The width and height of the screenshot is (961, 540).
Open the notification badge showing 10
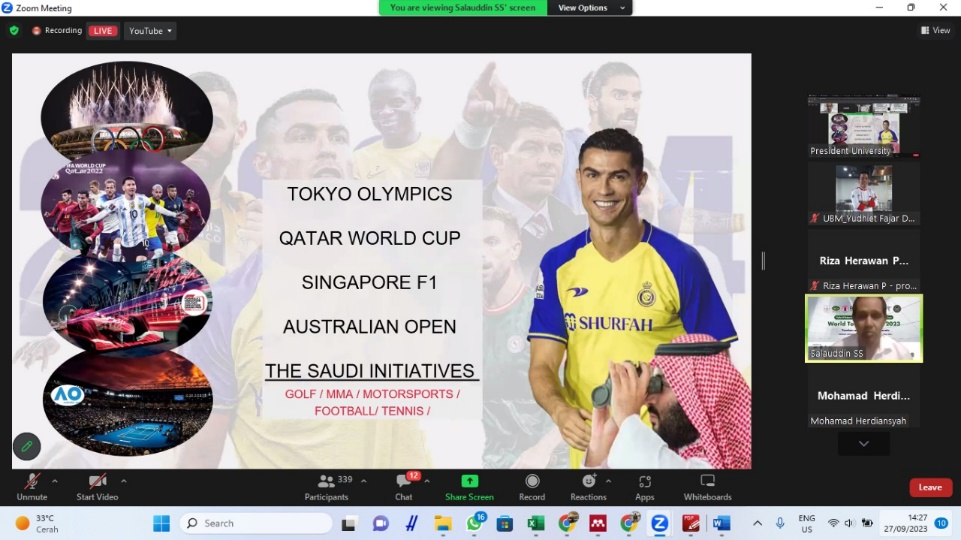point(941,523)
